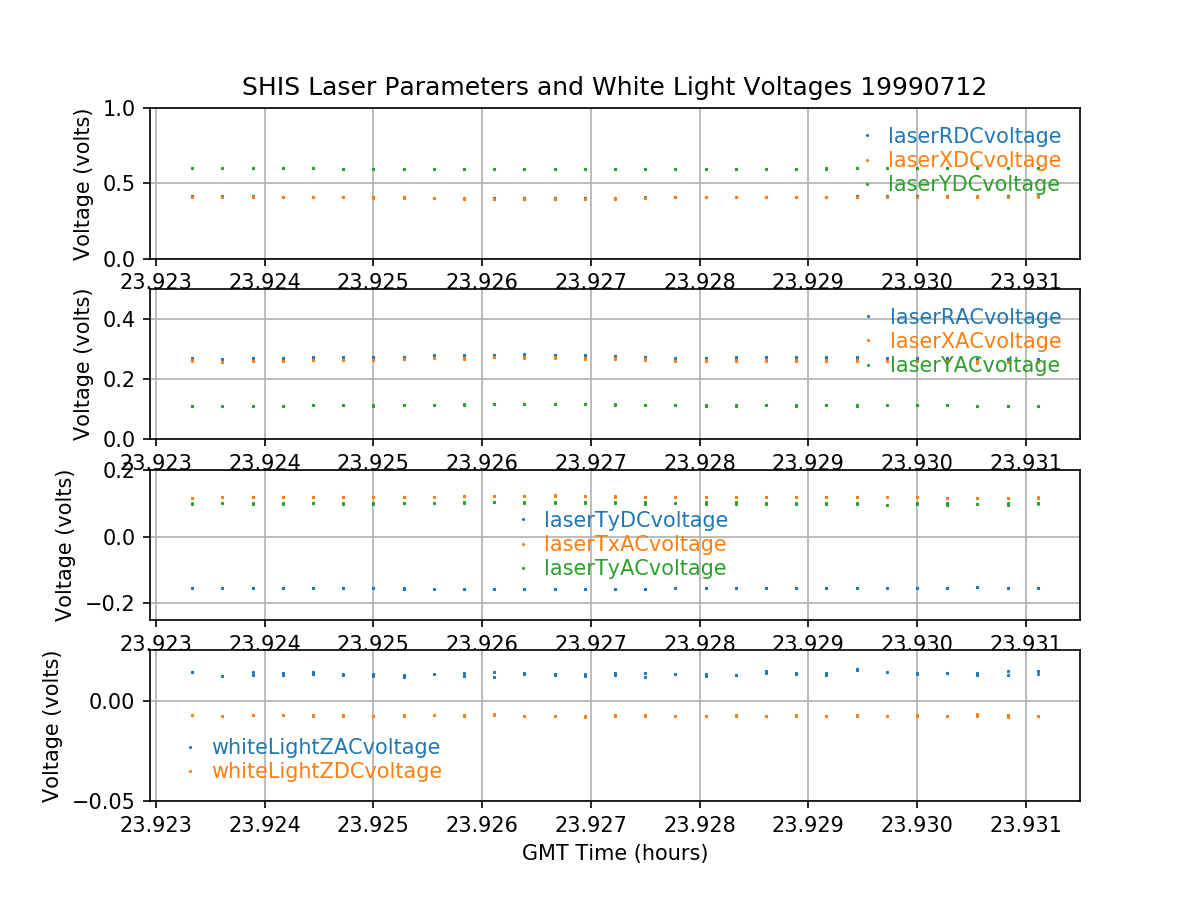Screen dimensions: 1200x900
Task: Click the whiteLightZDCvoltage legend entry
Action: click(326, 771)
